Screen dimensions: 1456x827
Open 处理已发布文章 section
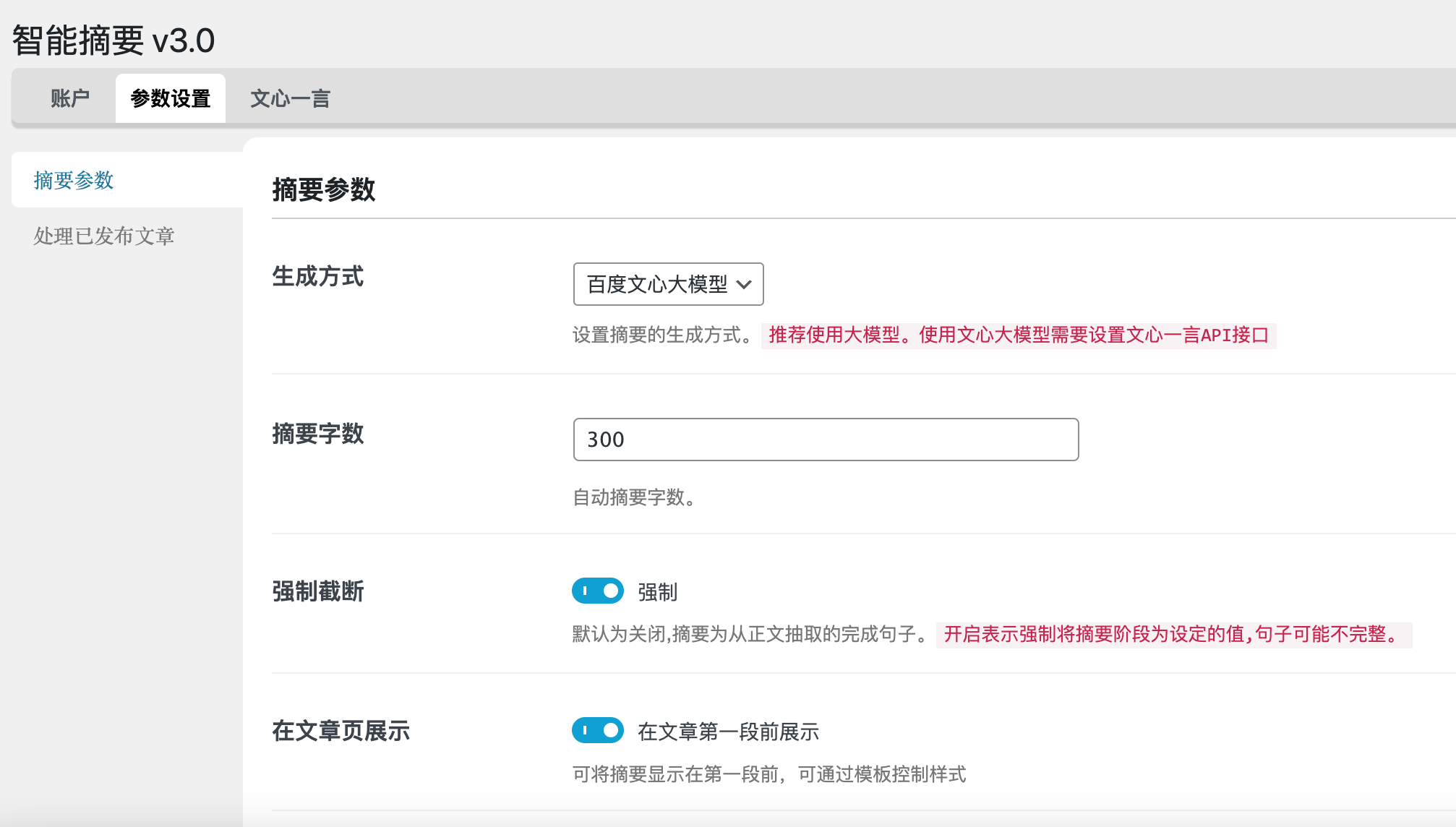coord(104,235)
